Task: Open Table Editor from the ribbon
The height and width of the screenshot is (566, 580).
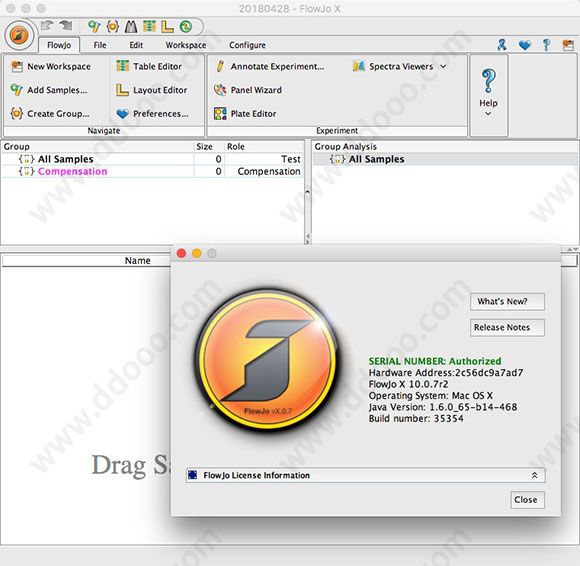Action: pos(149,67)
